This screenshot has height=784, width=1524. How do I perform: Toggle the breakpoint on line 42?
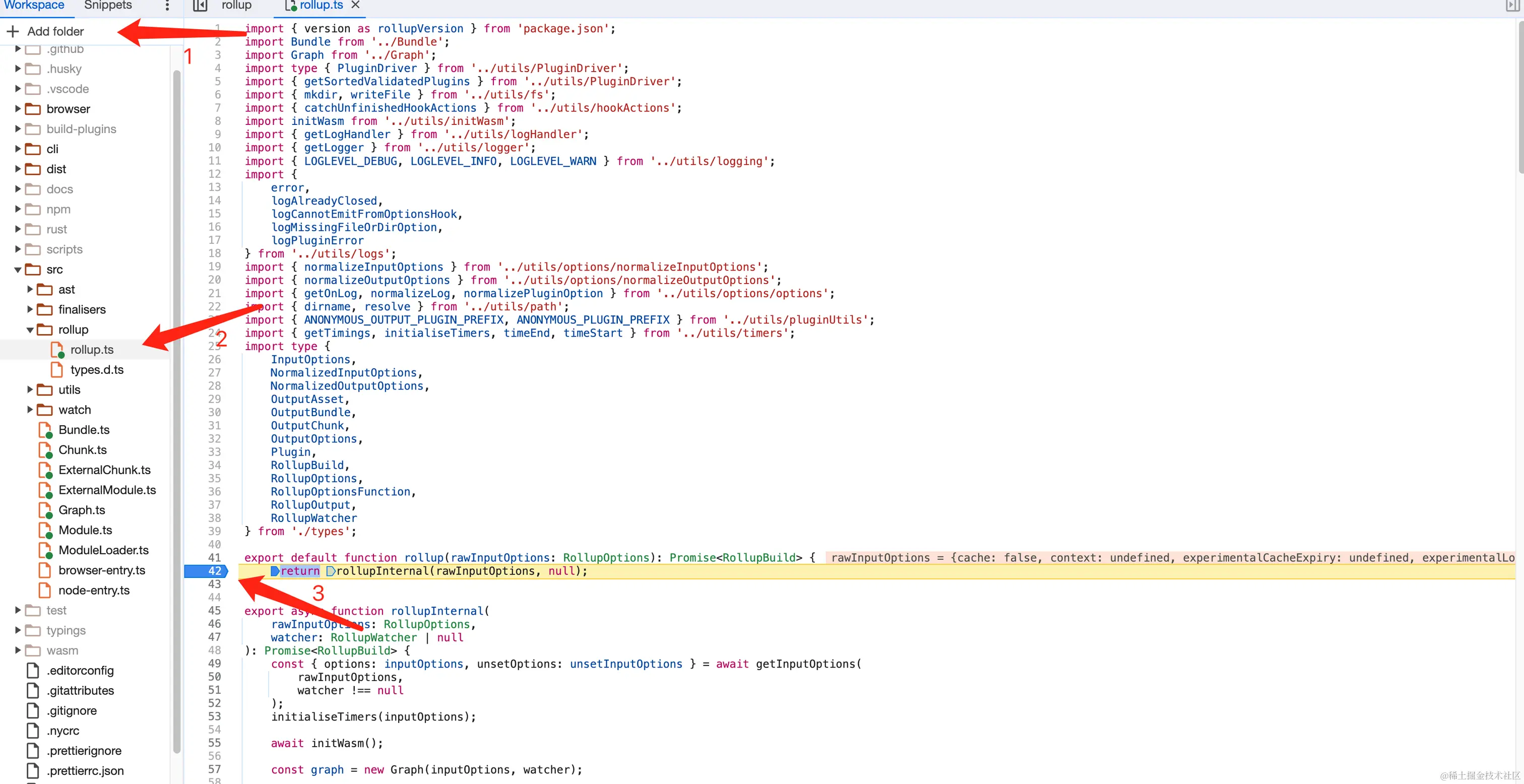[x=214, y=571]
